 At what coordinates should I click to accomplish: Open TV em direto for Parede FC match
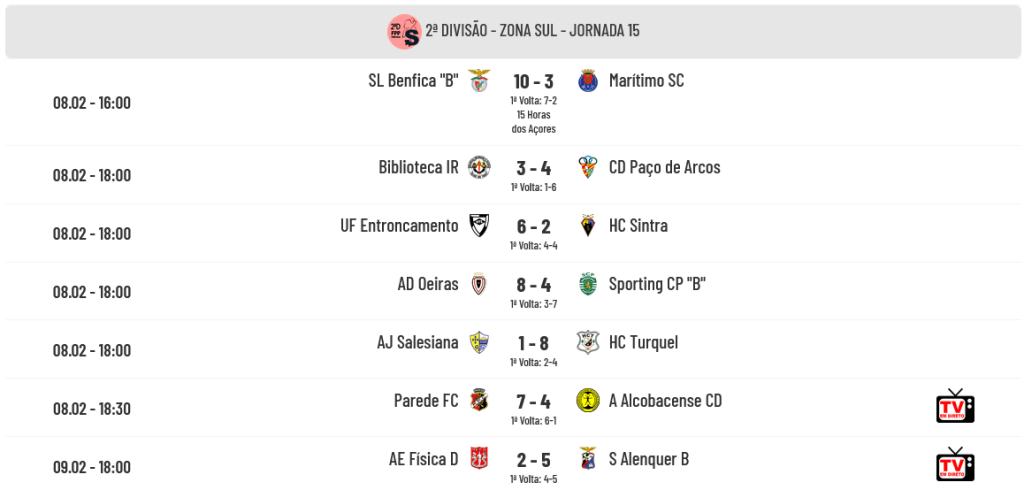tap(955, 406)
